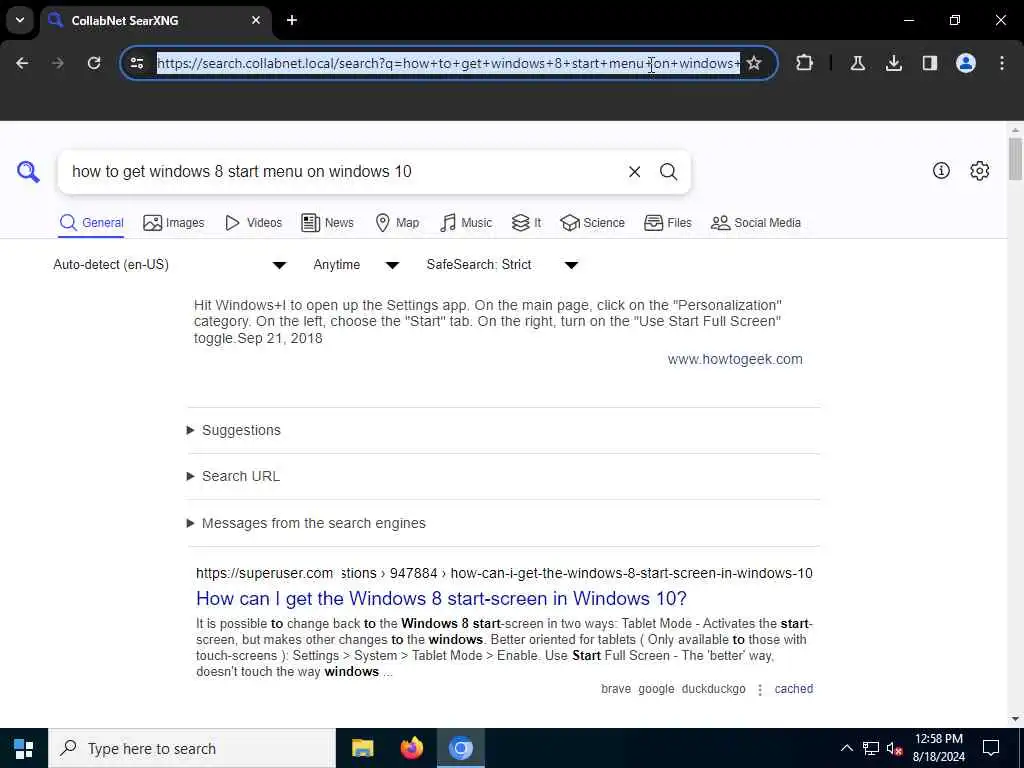Screen dimensions: 1024x768
Task: Bookmark this page with the star icon
Action: [x=754, y=63]
